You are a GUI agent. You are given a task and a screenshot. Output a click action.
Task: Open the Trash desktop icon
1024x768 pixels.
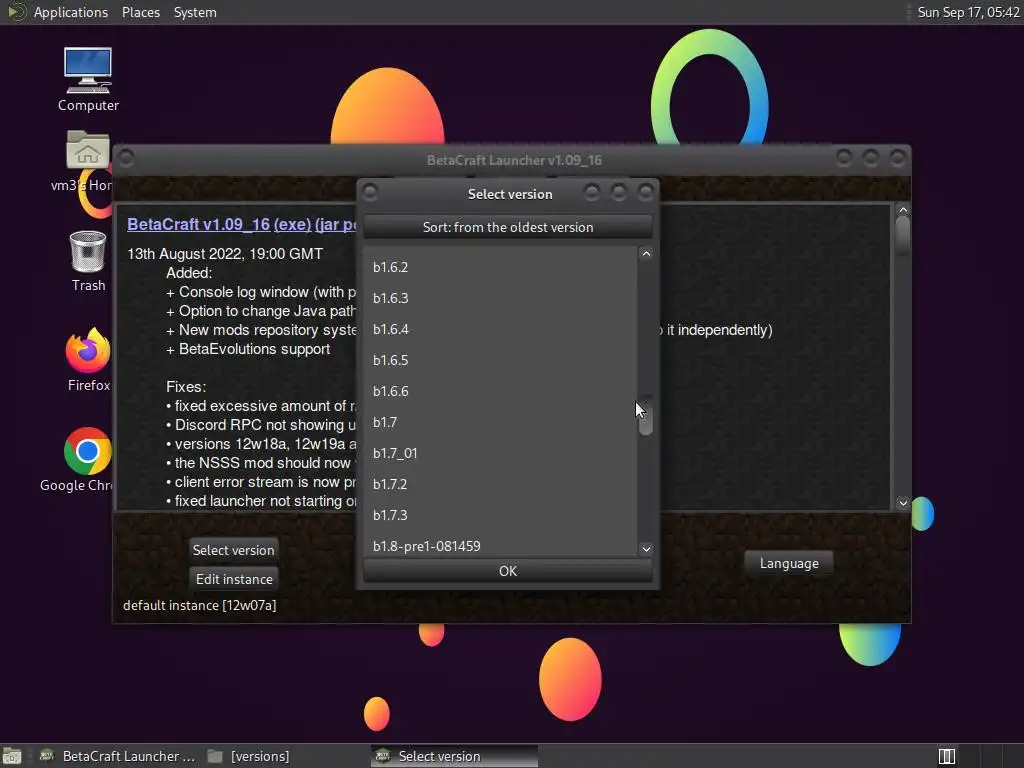click(88, 261)
